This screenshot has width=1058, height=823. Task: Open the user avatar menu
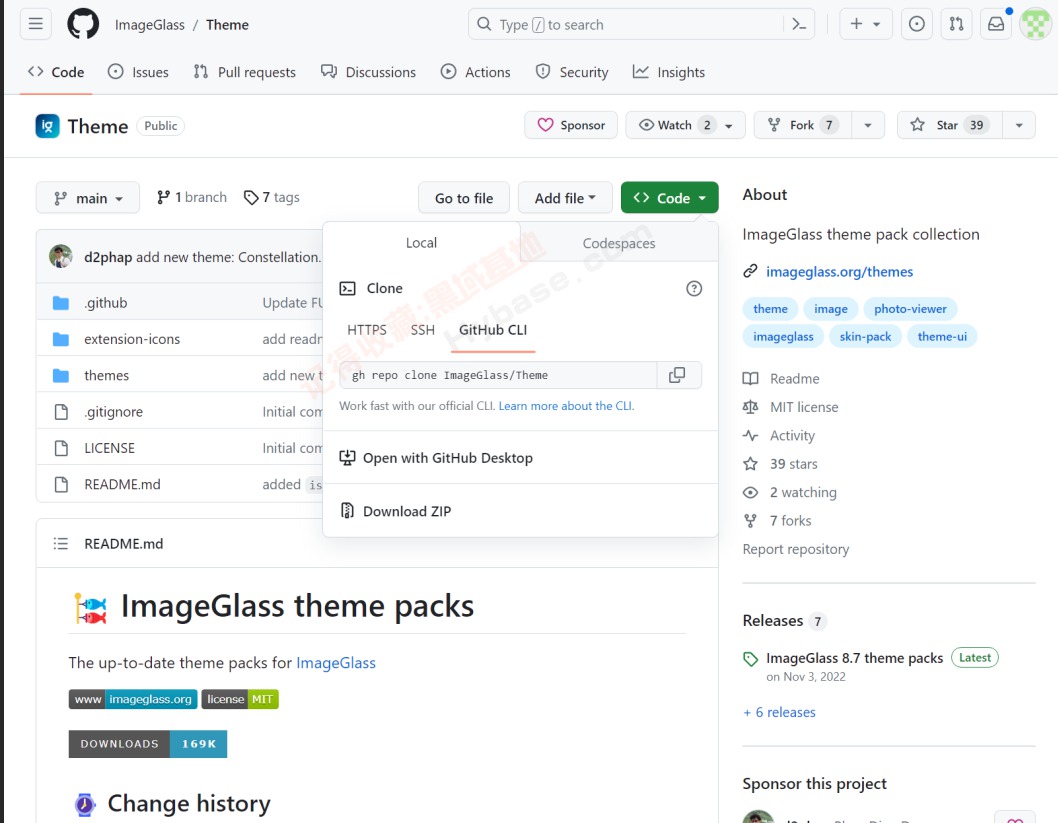[1036, 24]
